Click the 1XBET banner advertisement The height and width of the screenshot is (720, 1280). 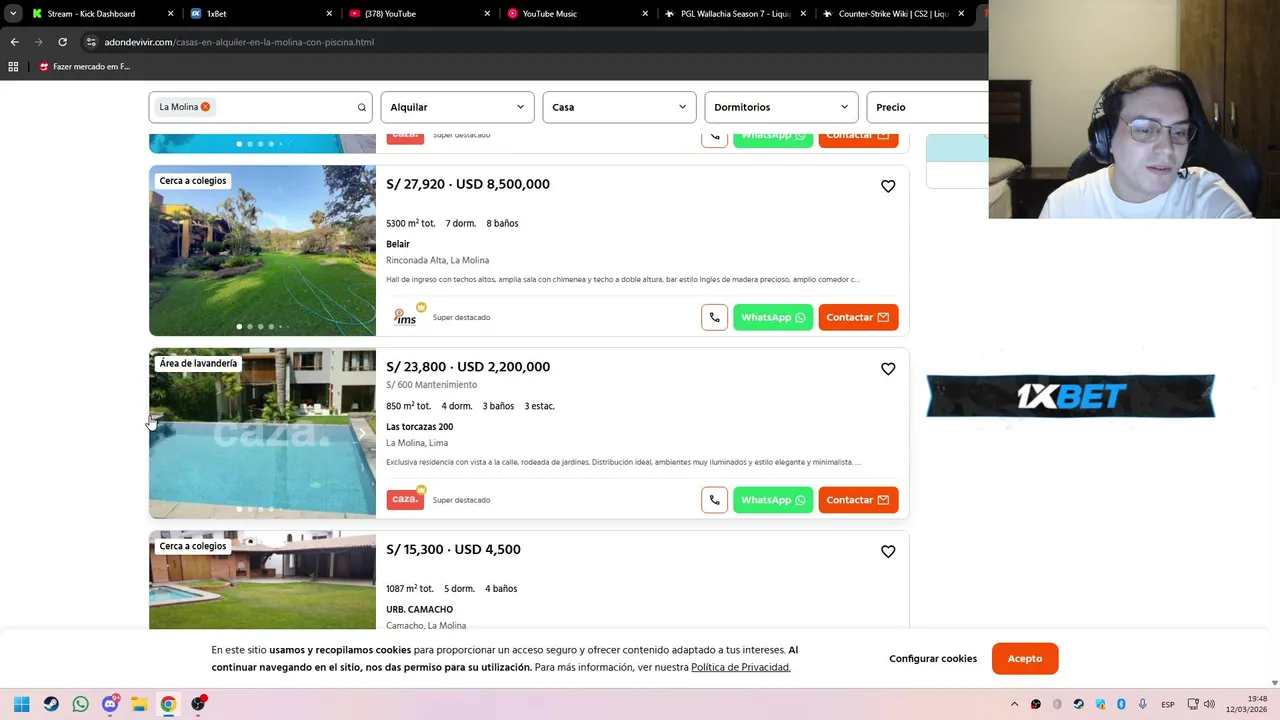coord(1071,397)
